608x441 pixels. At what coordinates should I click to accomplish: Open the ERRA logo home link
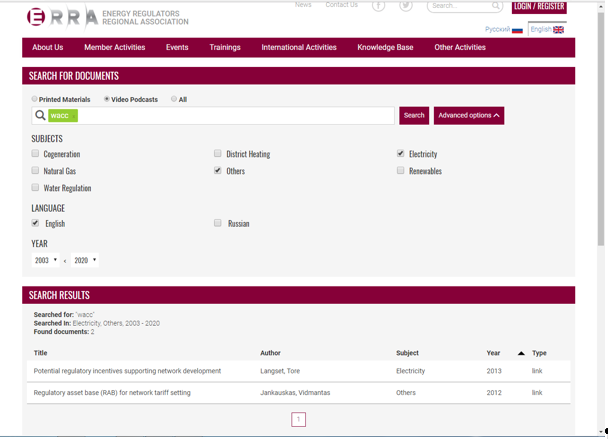coord(107,17)
